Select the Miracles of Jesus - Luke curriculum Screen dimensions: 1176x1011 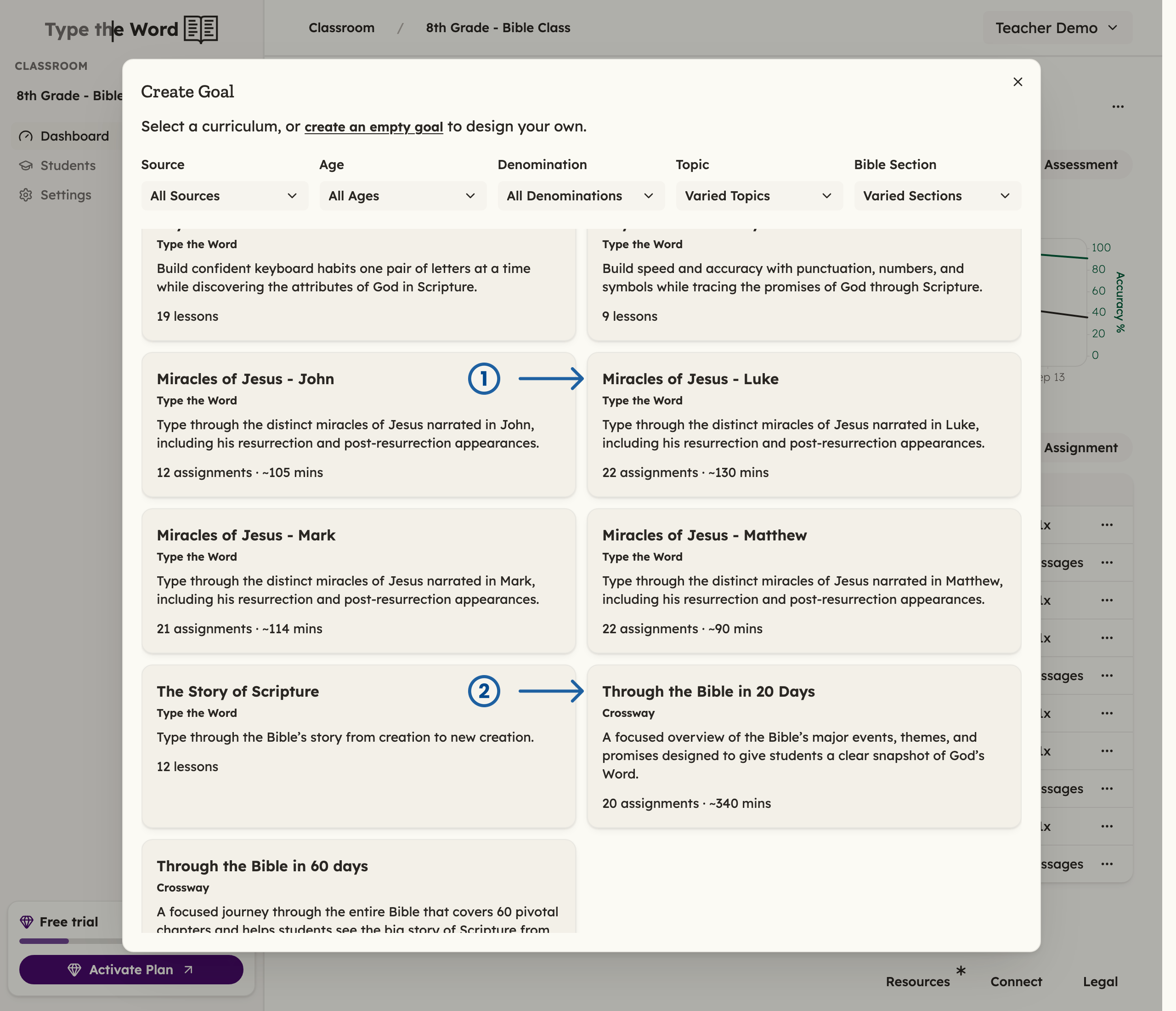point(803,425)
